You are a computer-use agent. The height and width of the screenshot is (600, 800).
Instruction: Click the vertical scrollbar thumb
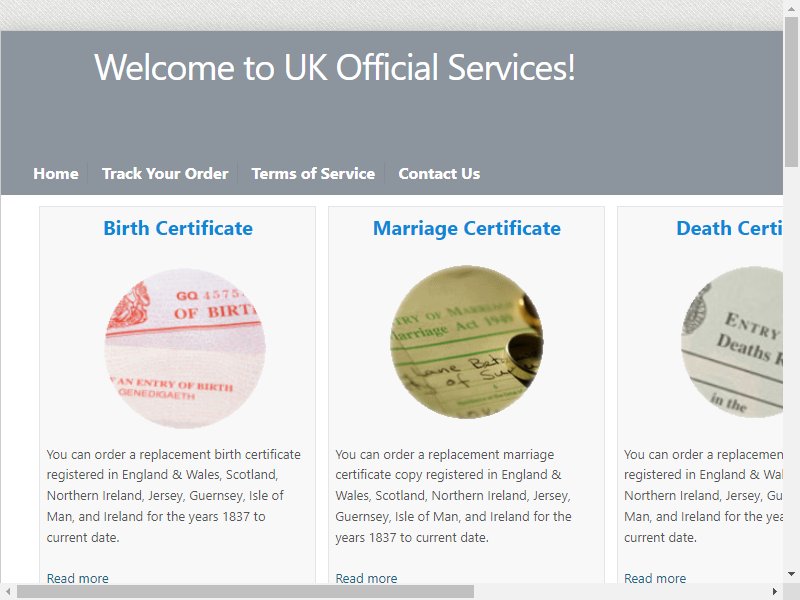point(791,92)
